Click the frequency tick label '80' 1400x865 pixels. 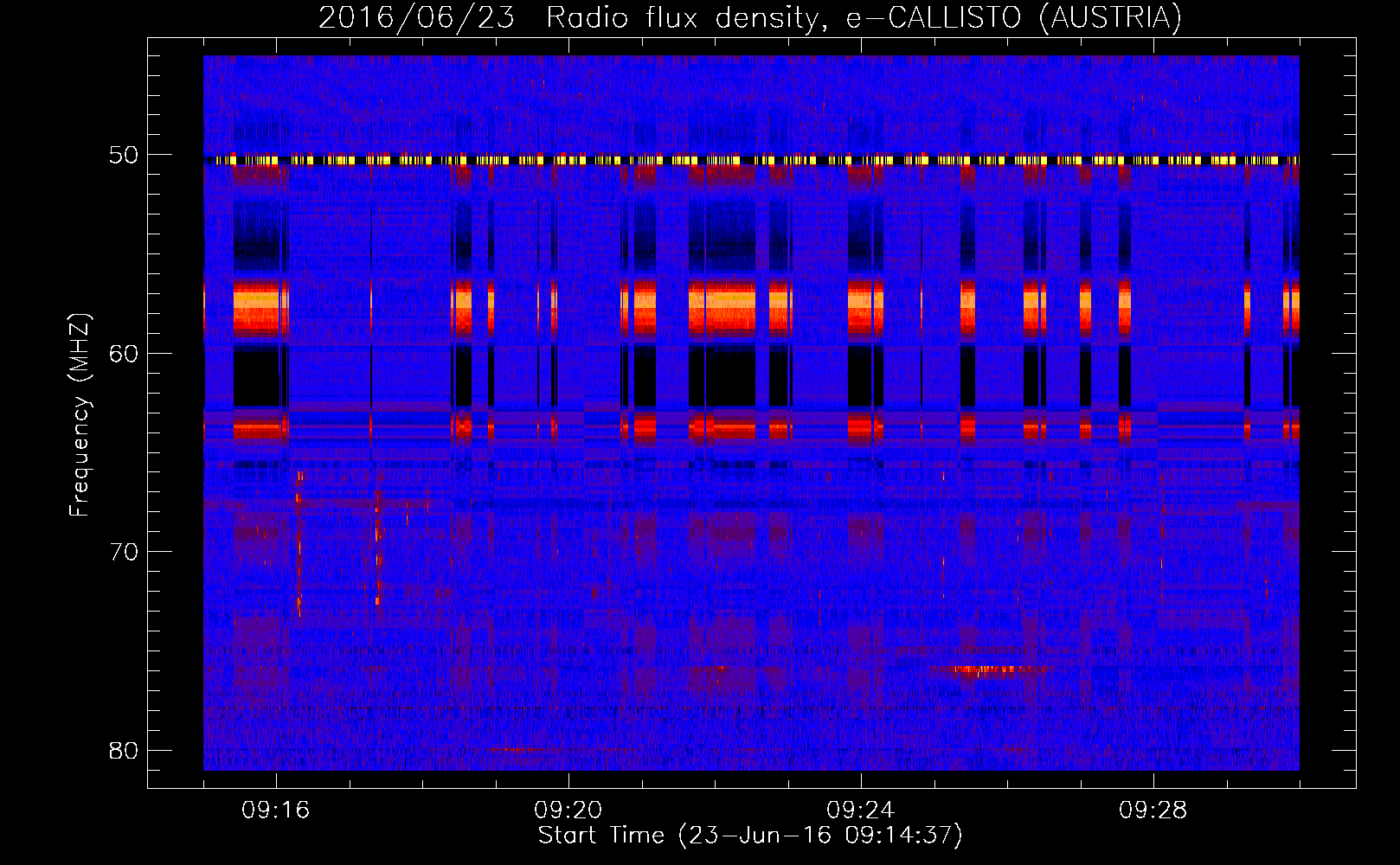(124, 750)
